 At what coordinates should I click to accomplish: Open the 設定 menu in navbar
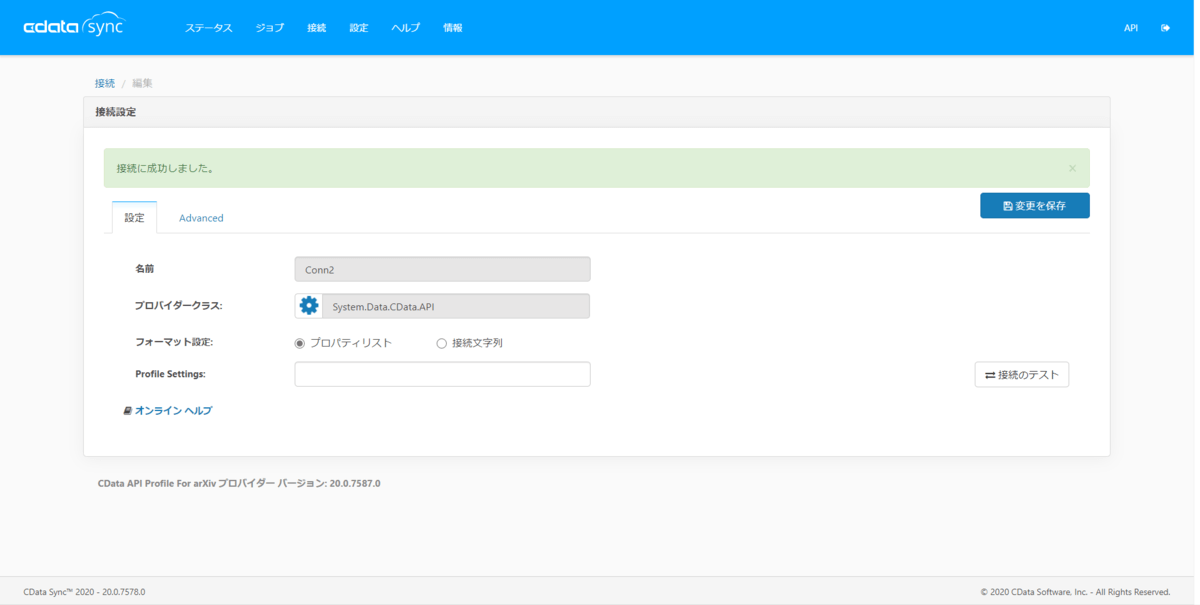tap(359, 28)
